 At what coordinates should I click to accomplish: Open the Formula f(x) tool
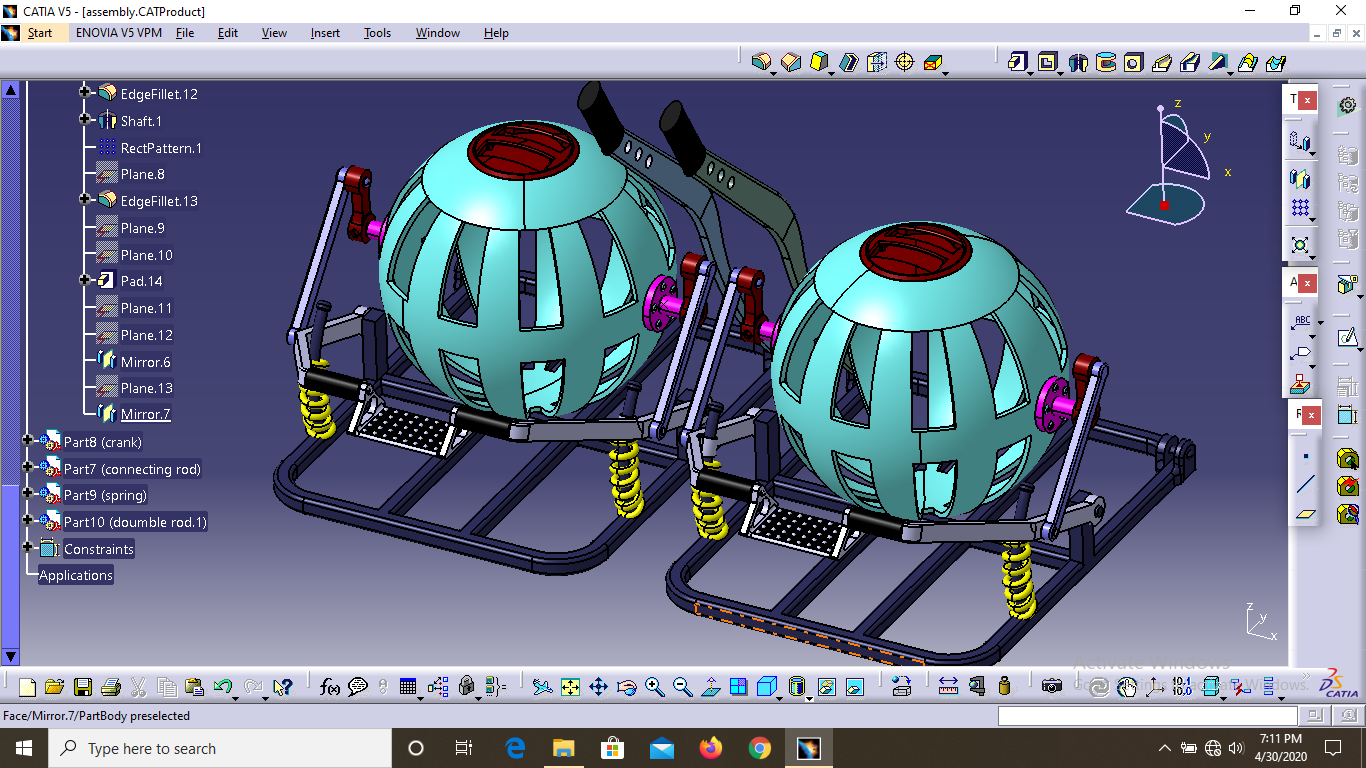point(329,687)
